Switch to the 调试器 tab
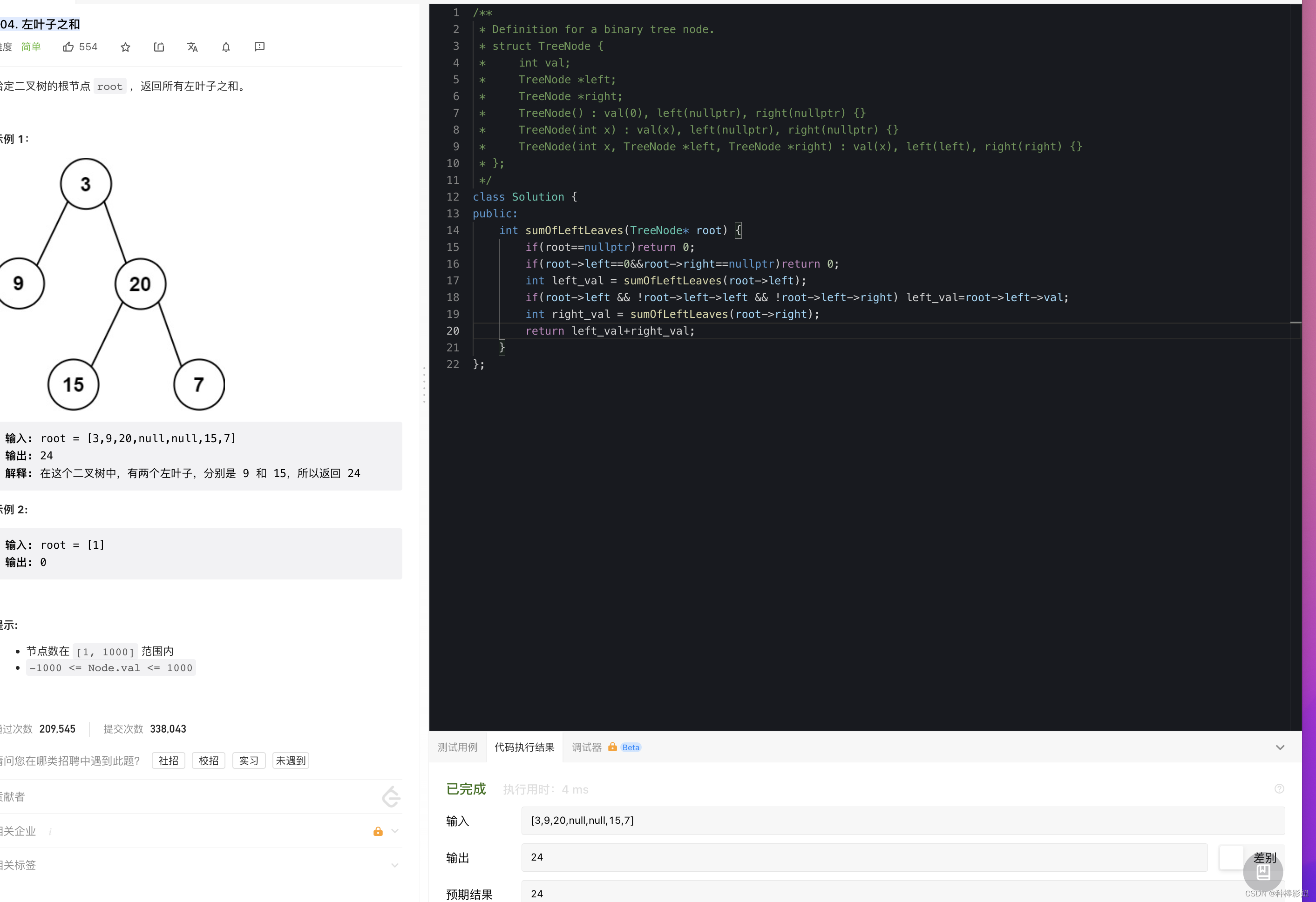The height and width of the screenshot is (902, 1316). [x=587, y=747]
